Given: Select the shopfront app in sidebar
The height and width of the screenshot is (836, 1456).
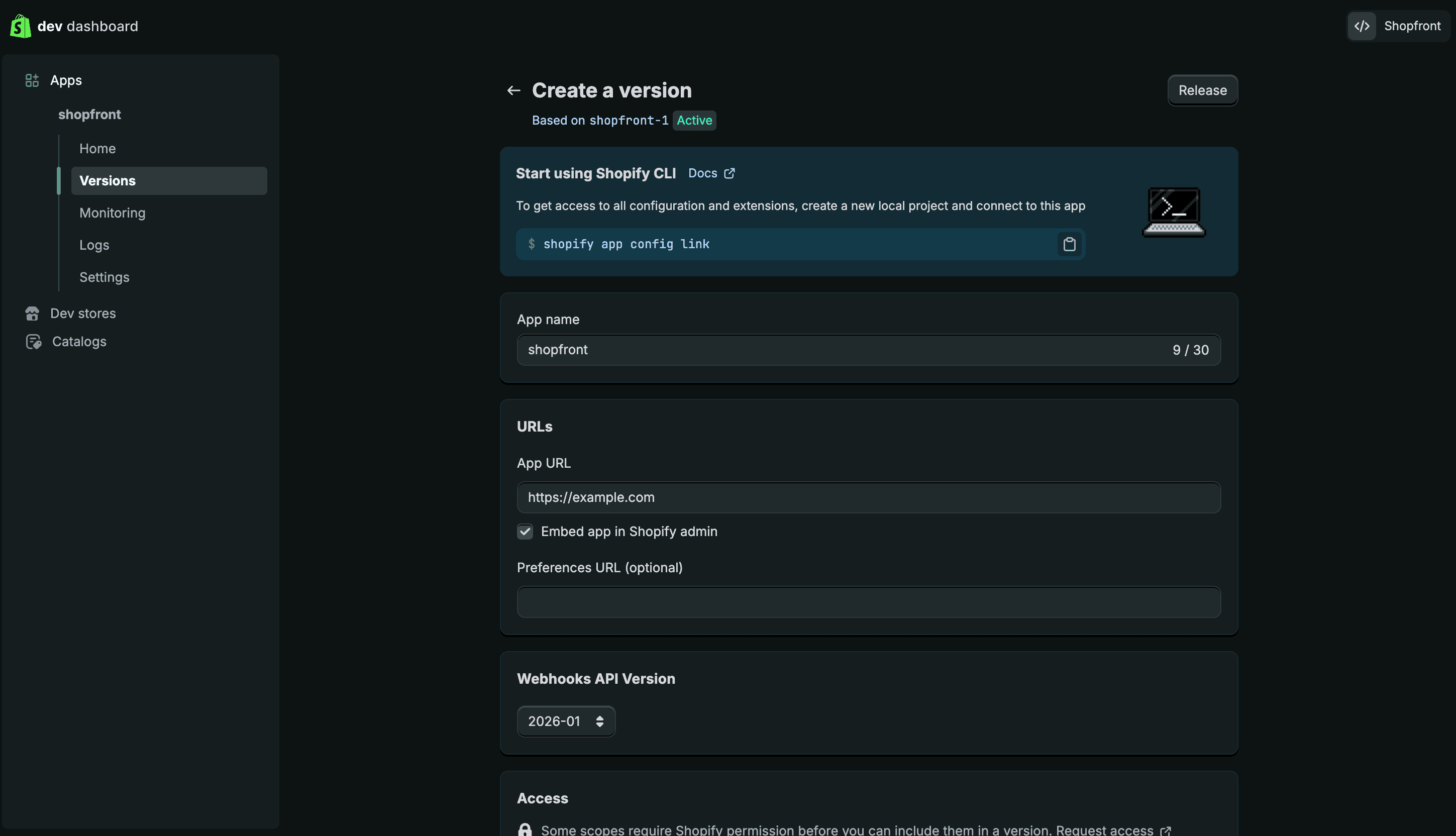Looking at the screenshot, I should (89, 114).
